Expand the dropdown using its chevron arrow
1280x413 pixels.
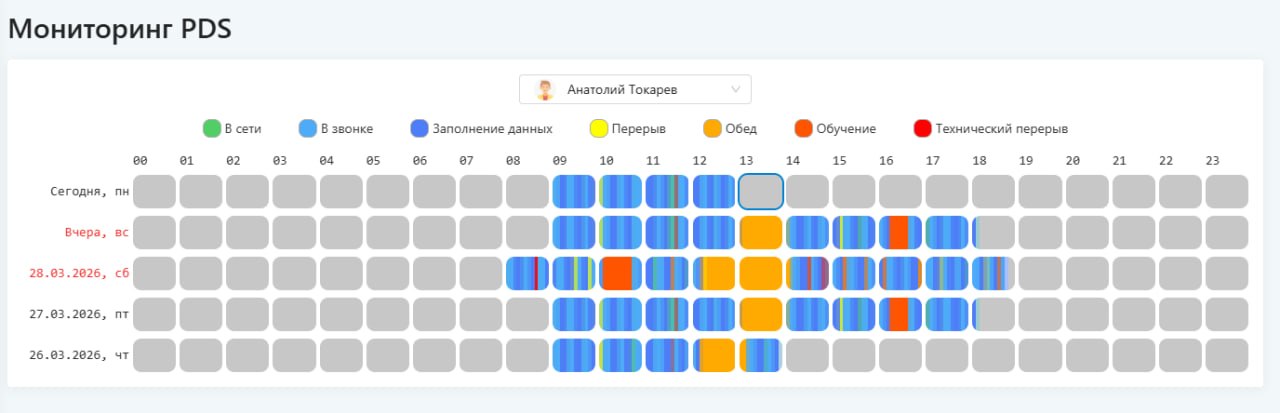pos(736,90)
